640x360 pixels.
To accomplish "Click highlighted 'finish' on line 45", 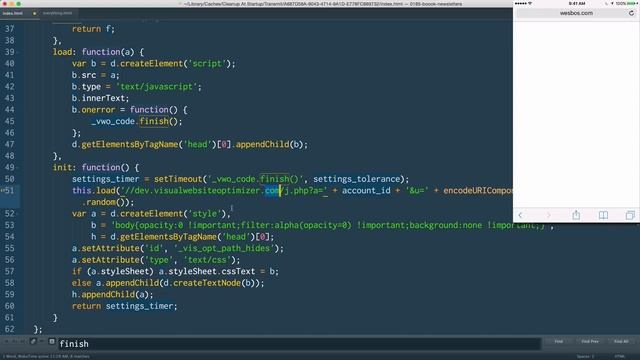I will tap(154, 121).
